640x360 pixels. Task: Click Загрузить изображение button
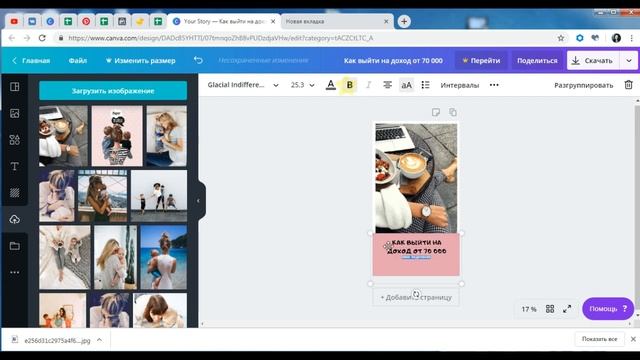tap(113, 91)
